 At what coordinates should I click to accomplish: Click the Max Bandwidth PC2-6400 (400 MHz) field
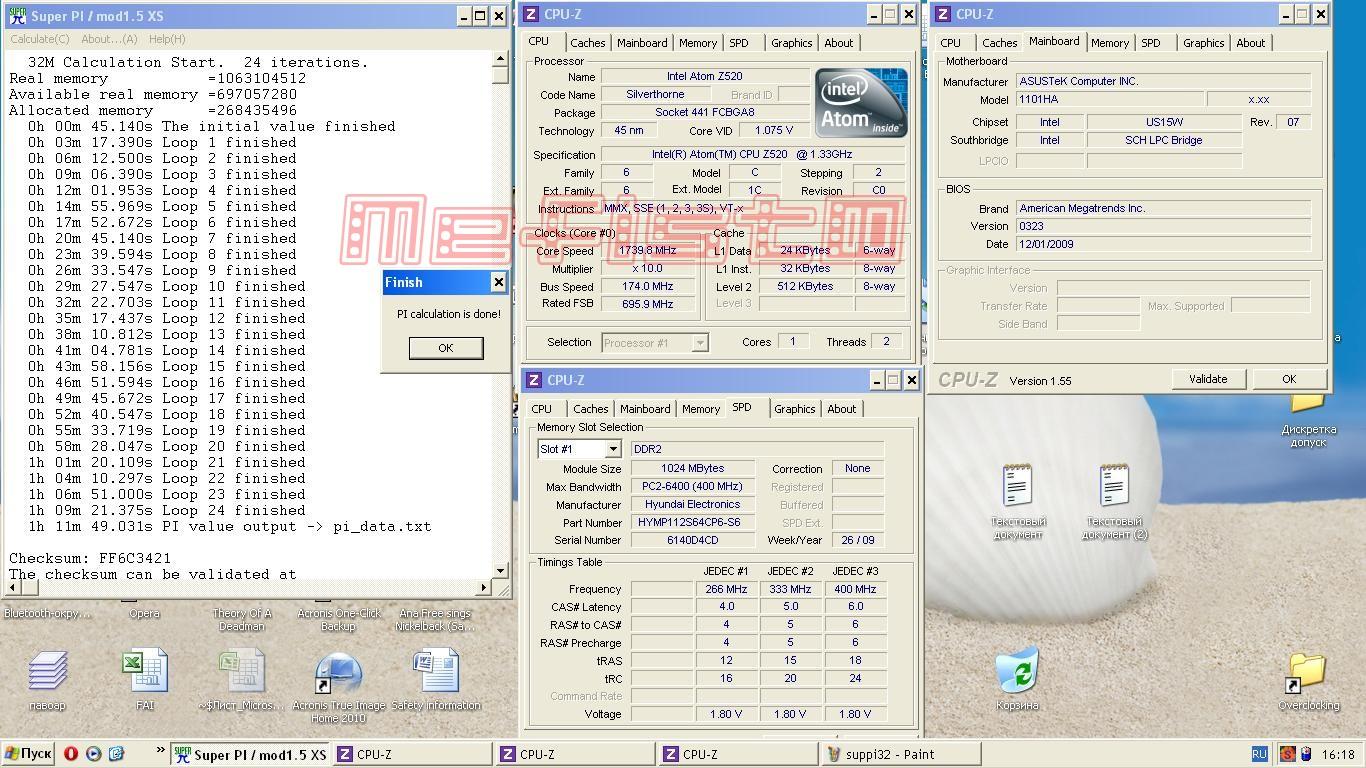692,487
